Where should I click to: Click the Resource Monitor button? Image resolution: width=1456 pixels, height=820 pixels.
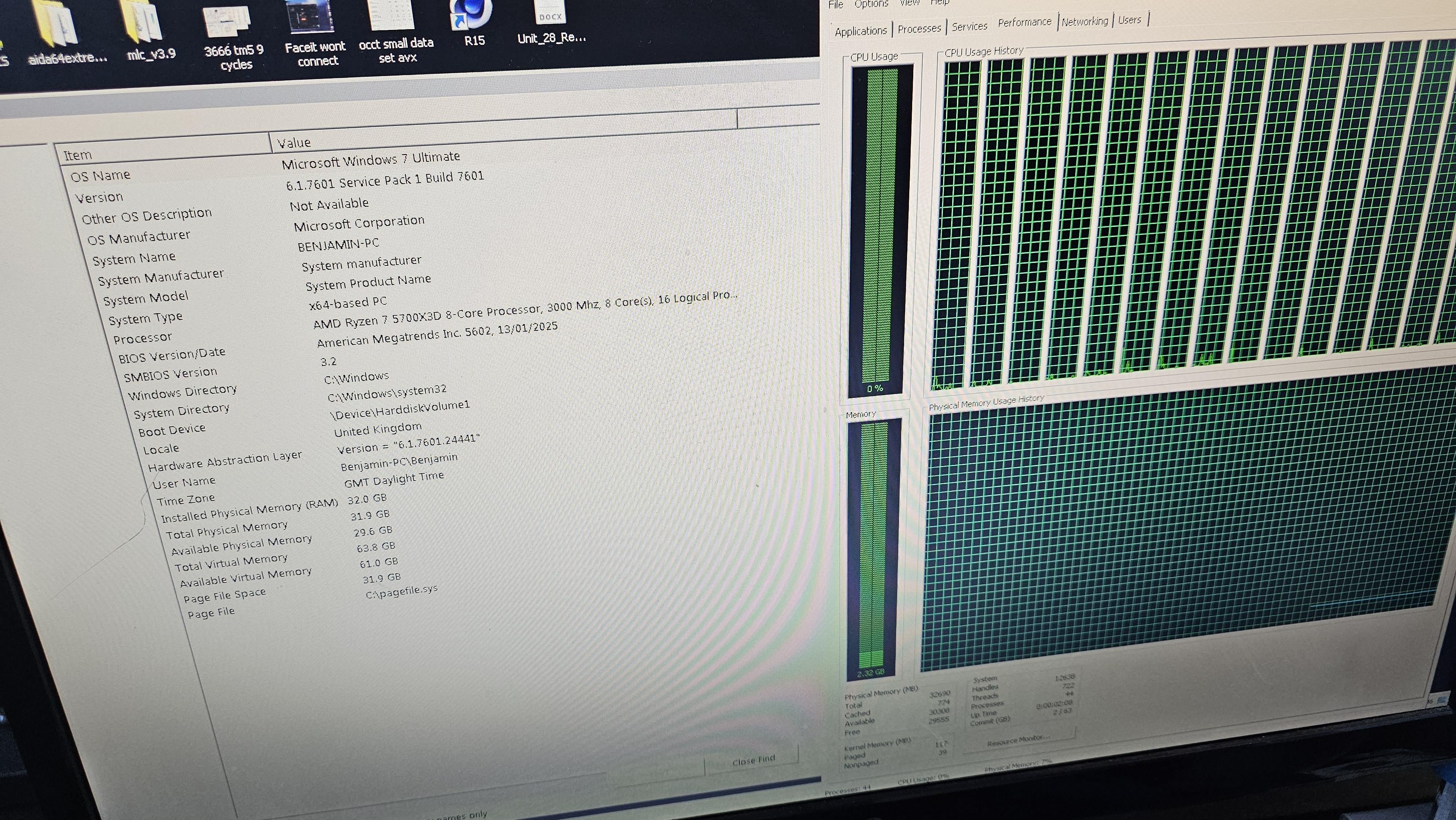pos(1018,740)
